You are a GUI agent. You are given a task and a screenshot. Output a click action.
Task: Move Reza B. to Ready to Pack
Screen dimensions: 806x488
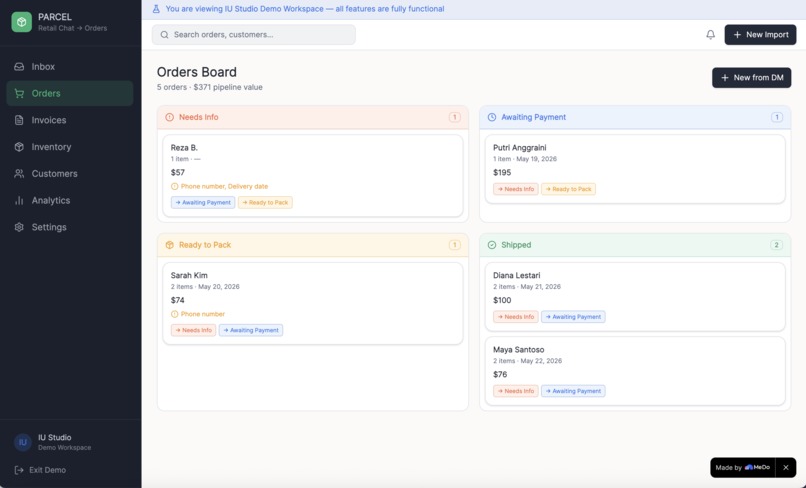click(x=265, y=203)
